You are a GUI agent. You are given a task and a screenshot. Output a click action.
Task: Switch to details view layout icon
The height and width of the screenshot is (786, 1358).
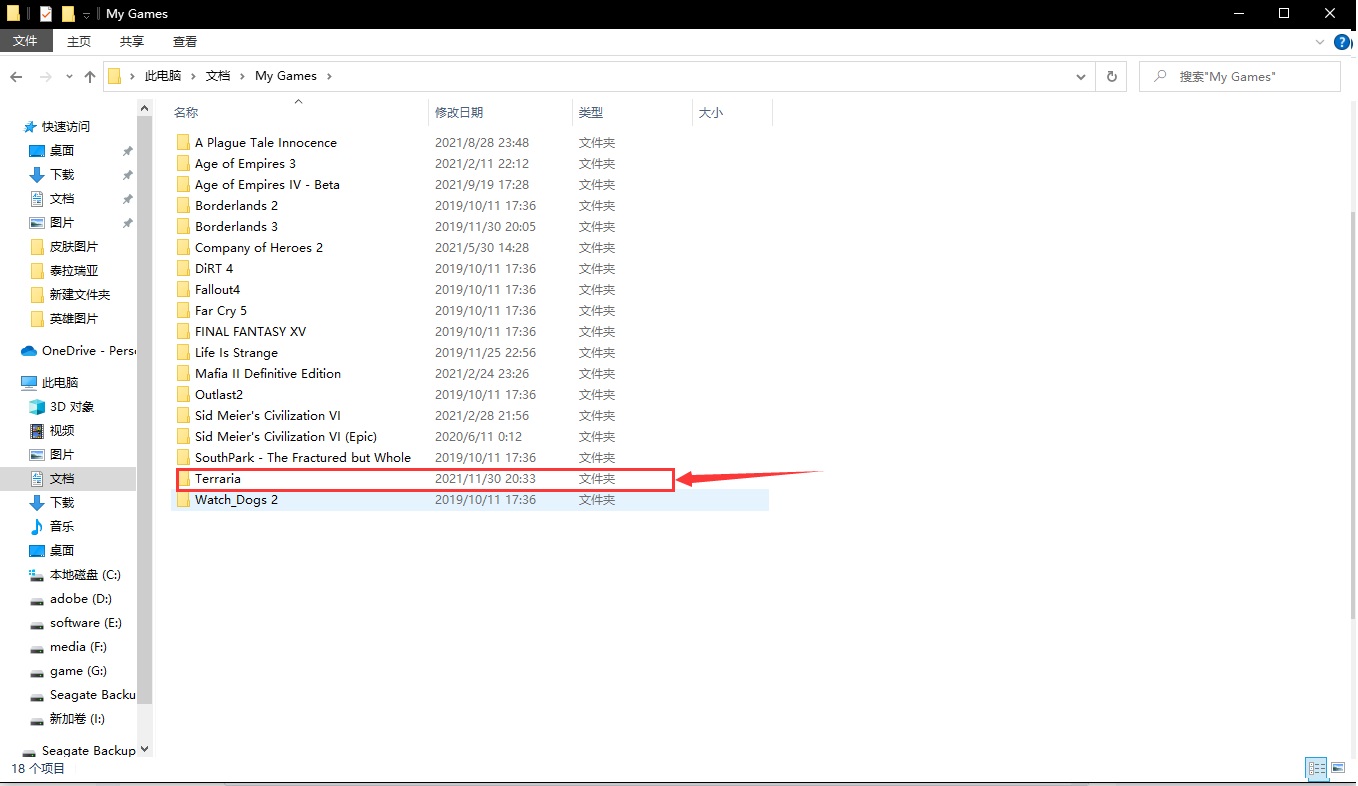pyautogui.click(x=1317, y=768)
